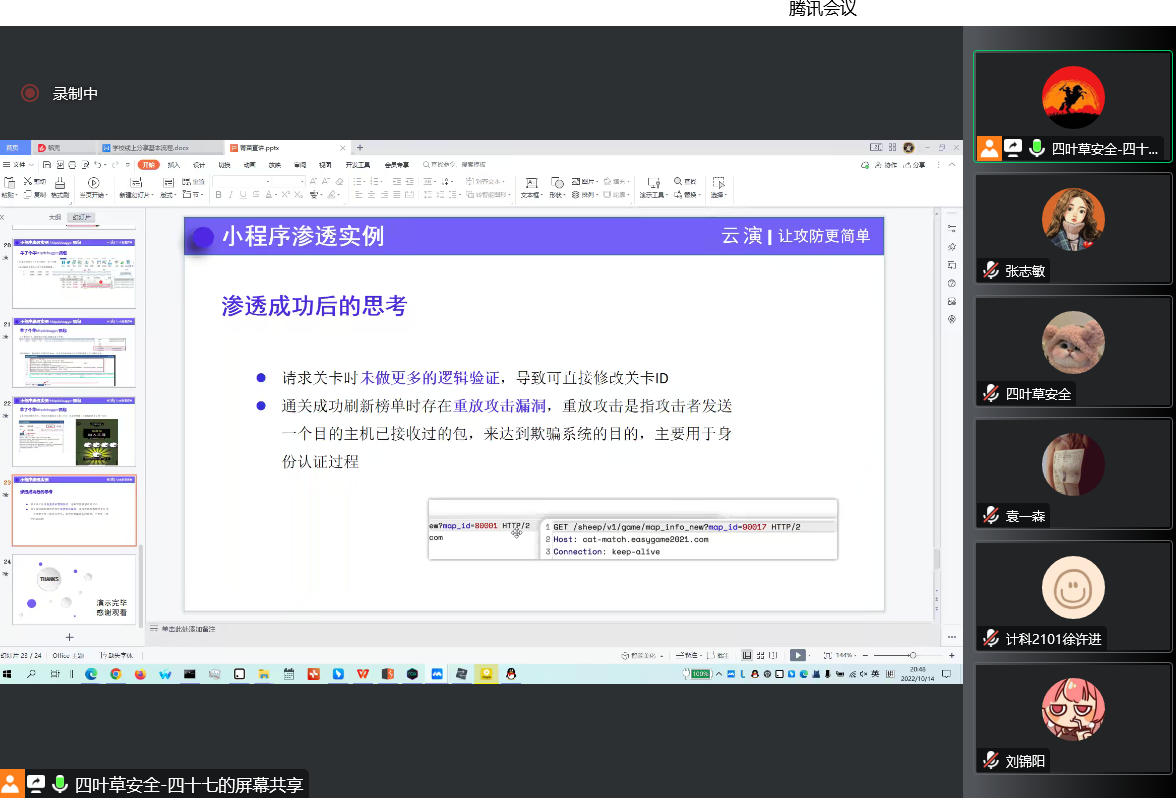This screenshot has height=798, width=1176.
Task: Toggle normal view in status bar
Action: pos(747,655)
